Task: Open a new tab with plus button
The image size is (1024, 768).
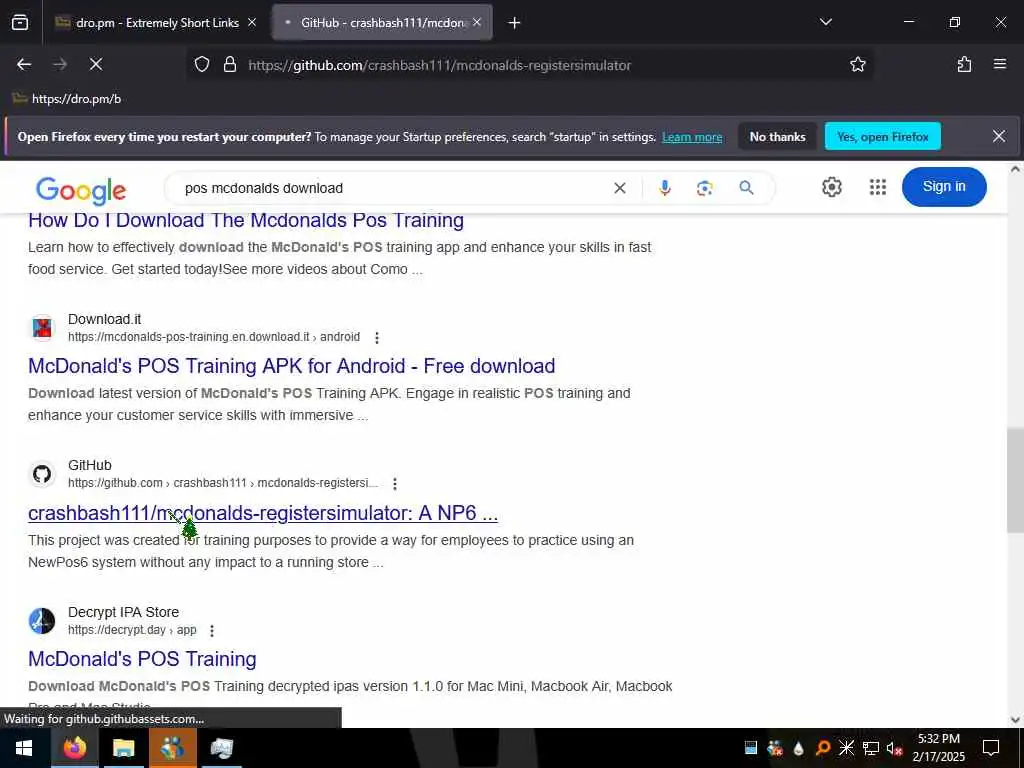Action: coord(515,23)
